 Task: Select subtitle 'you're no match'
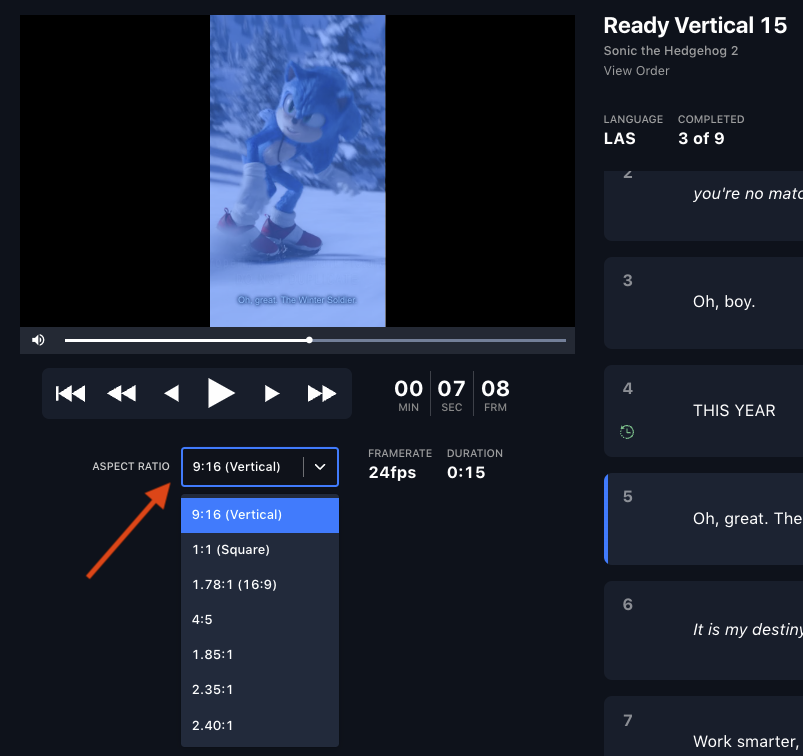(x=704, y=205)
